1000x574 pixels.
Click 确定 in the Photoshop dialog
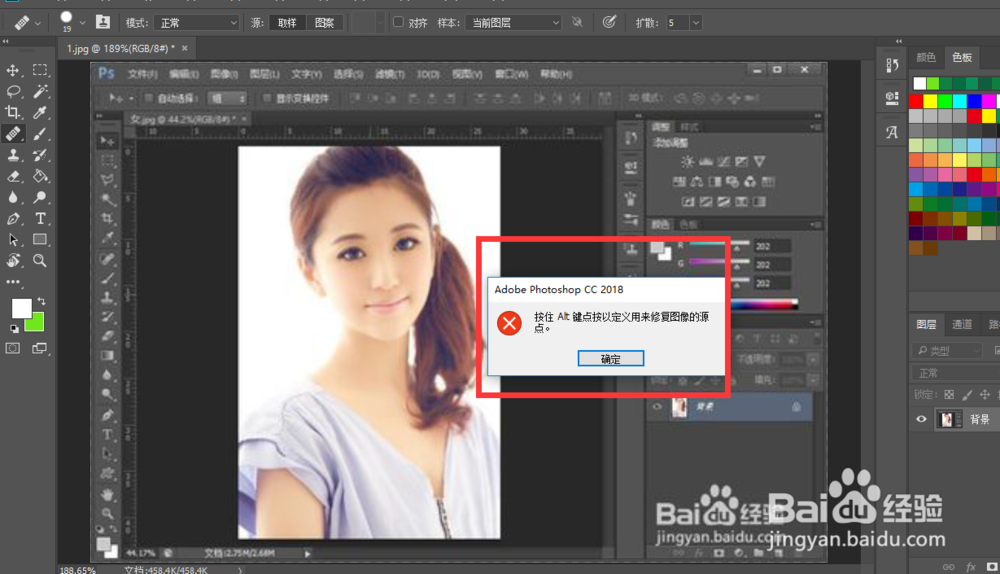point(610,358)
